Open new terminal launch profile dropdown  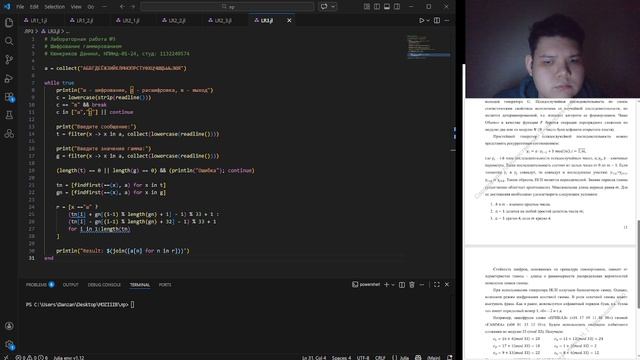click(393, 284)
